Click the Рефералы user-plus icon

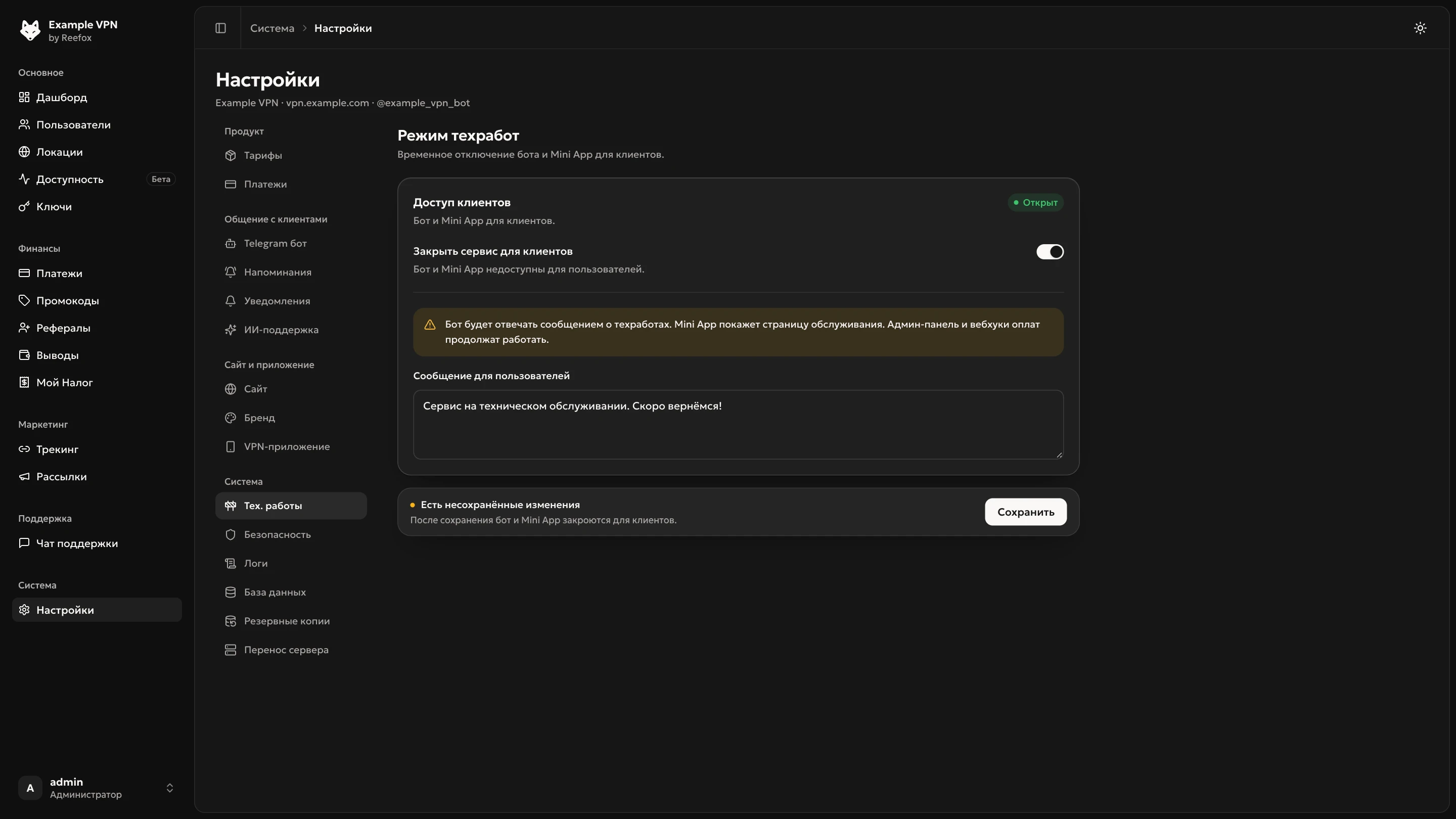coord(24,328)
